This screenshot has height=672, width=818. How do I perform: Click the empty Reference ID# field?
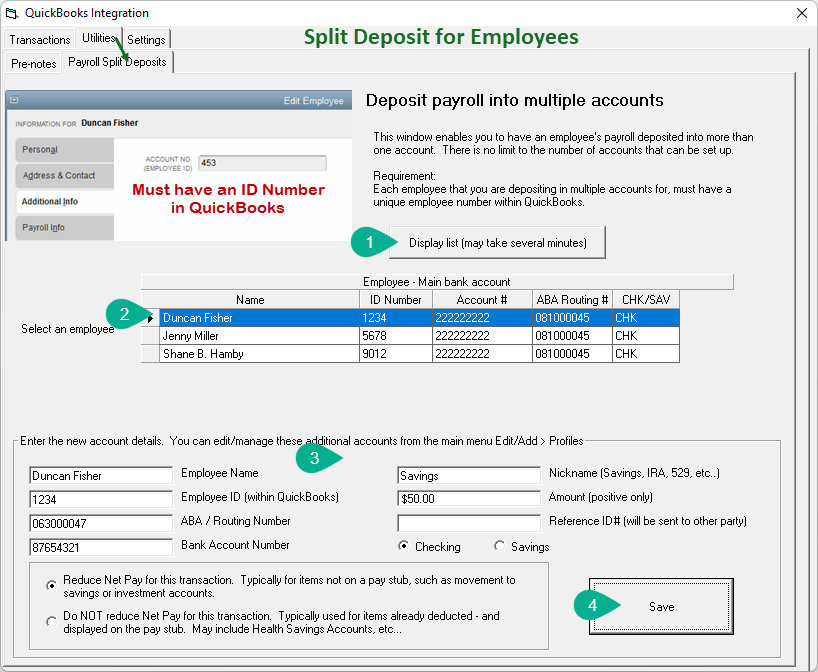tap(469, 522)
